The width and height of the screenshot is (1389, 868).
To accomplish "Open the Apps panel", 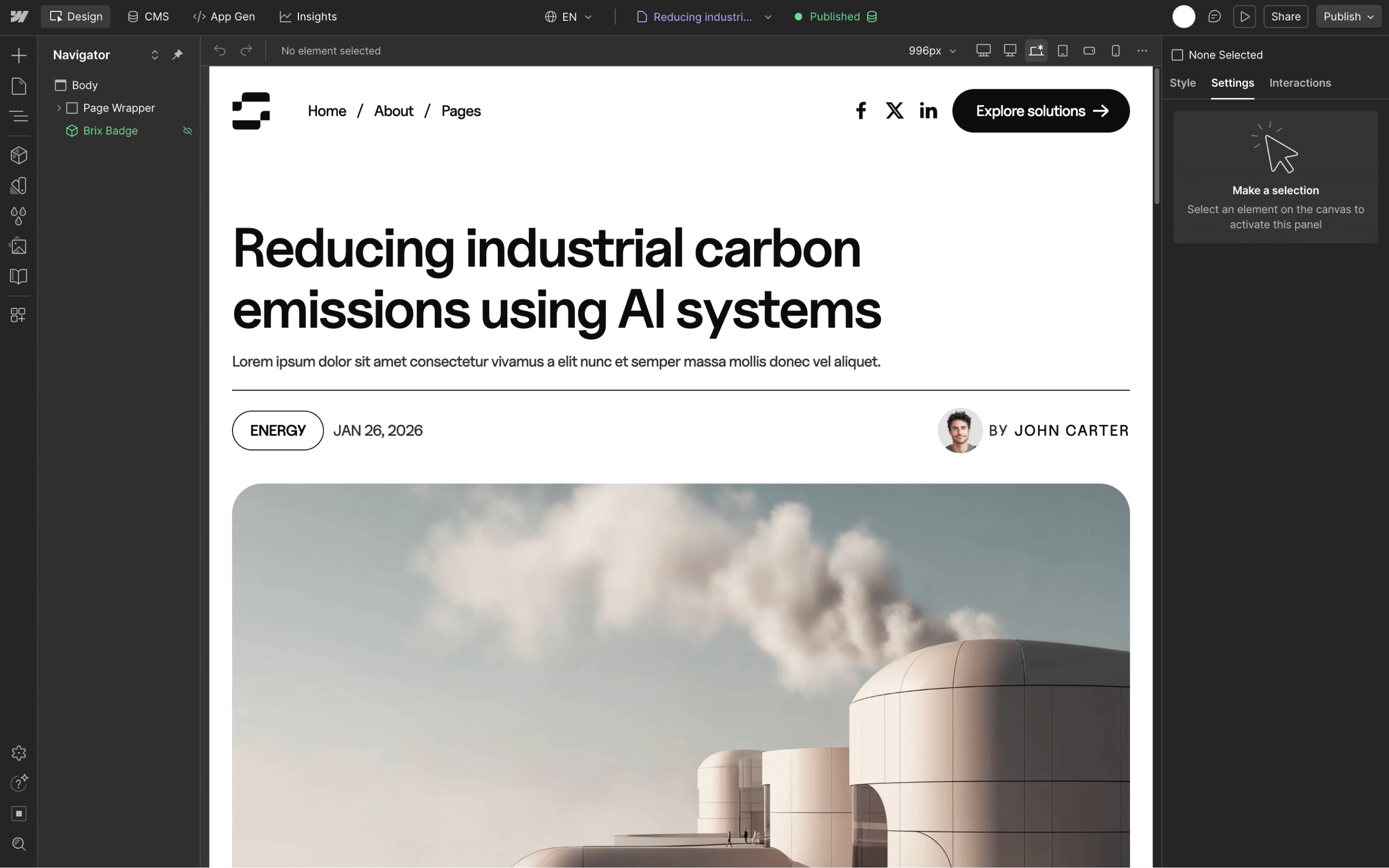I will [x=19, y=315].
